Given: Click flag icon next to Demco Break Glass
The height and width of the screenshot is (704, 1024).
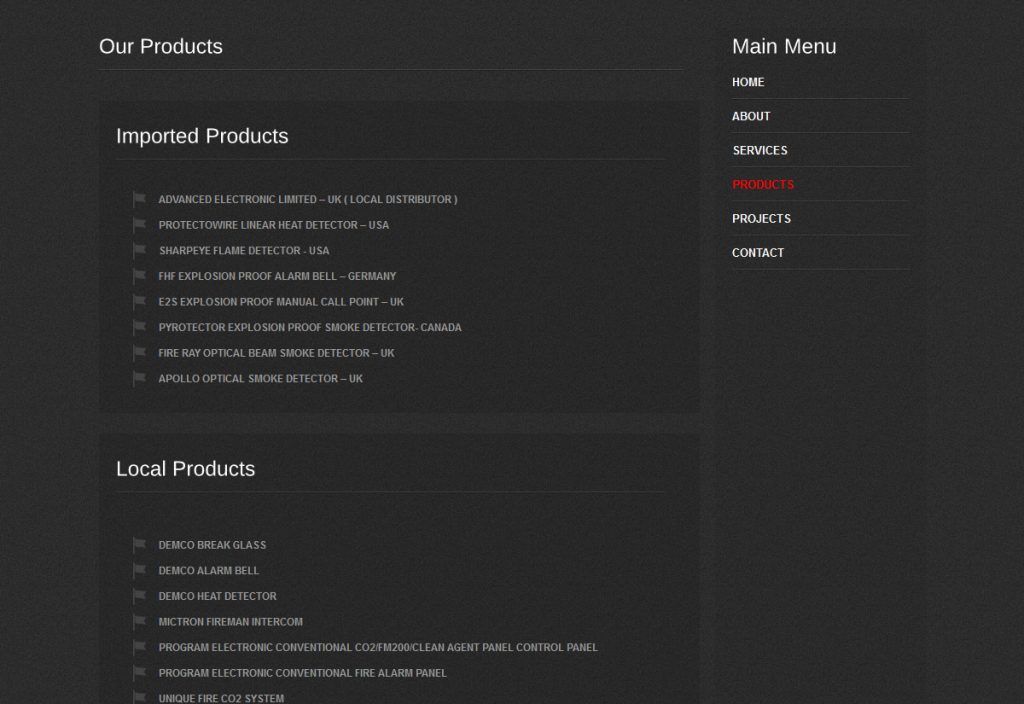Looking at the screenshot, I should [140, 545].
